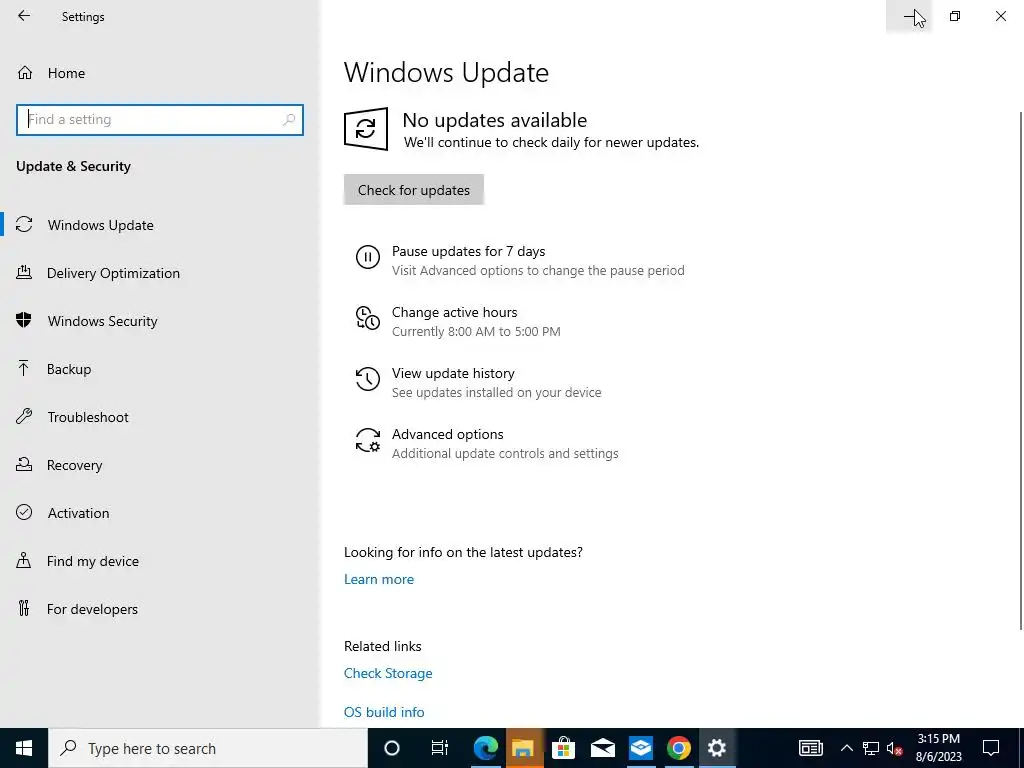Click the network status tray icon
Image resolution: width=1024 pixels, height=768 pixels.
[871, 748]
